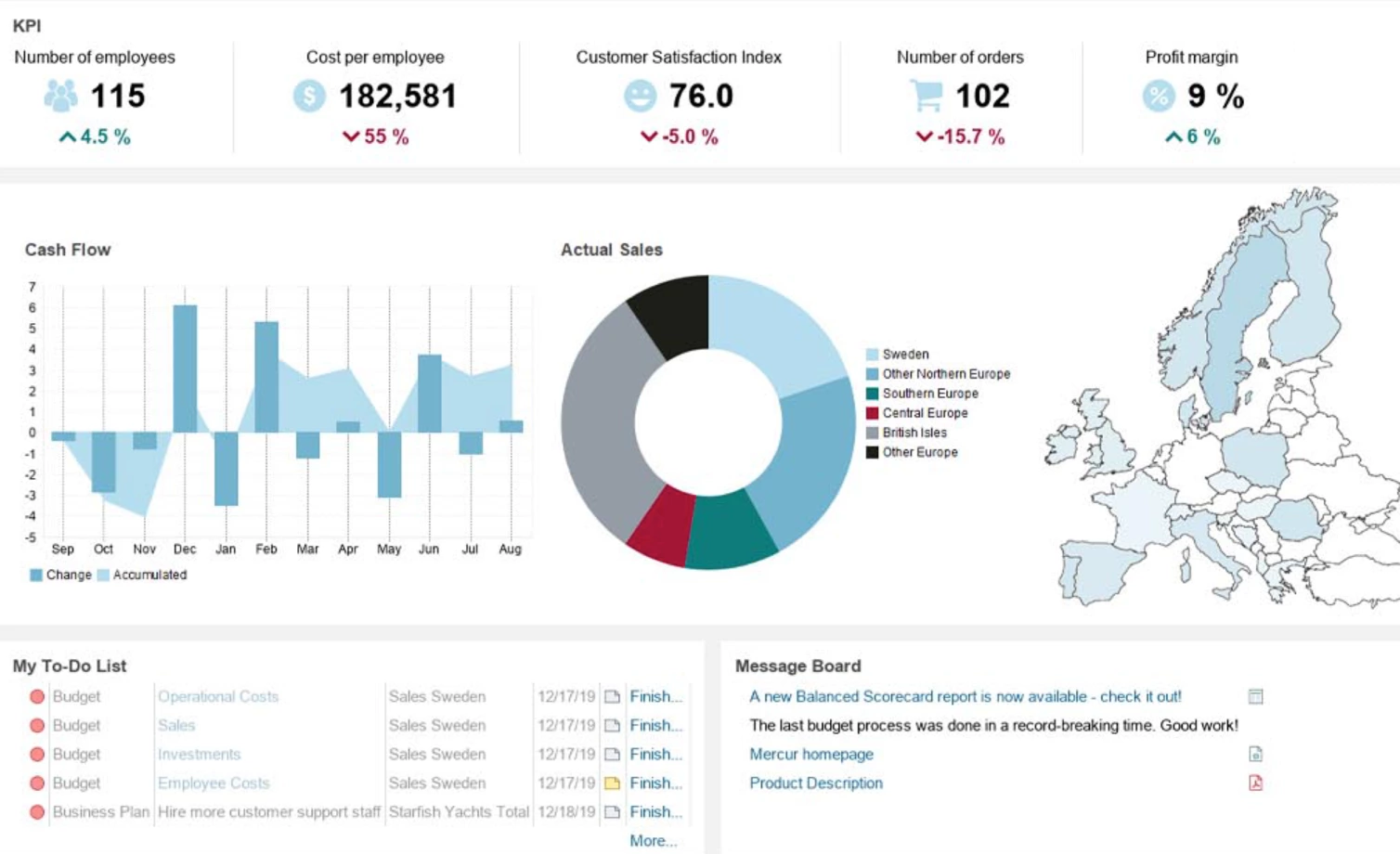Open the Investments budget task
Screen dimensions: 1400x854
[199, 754]
